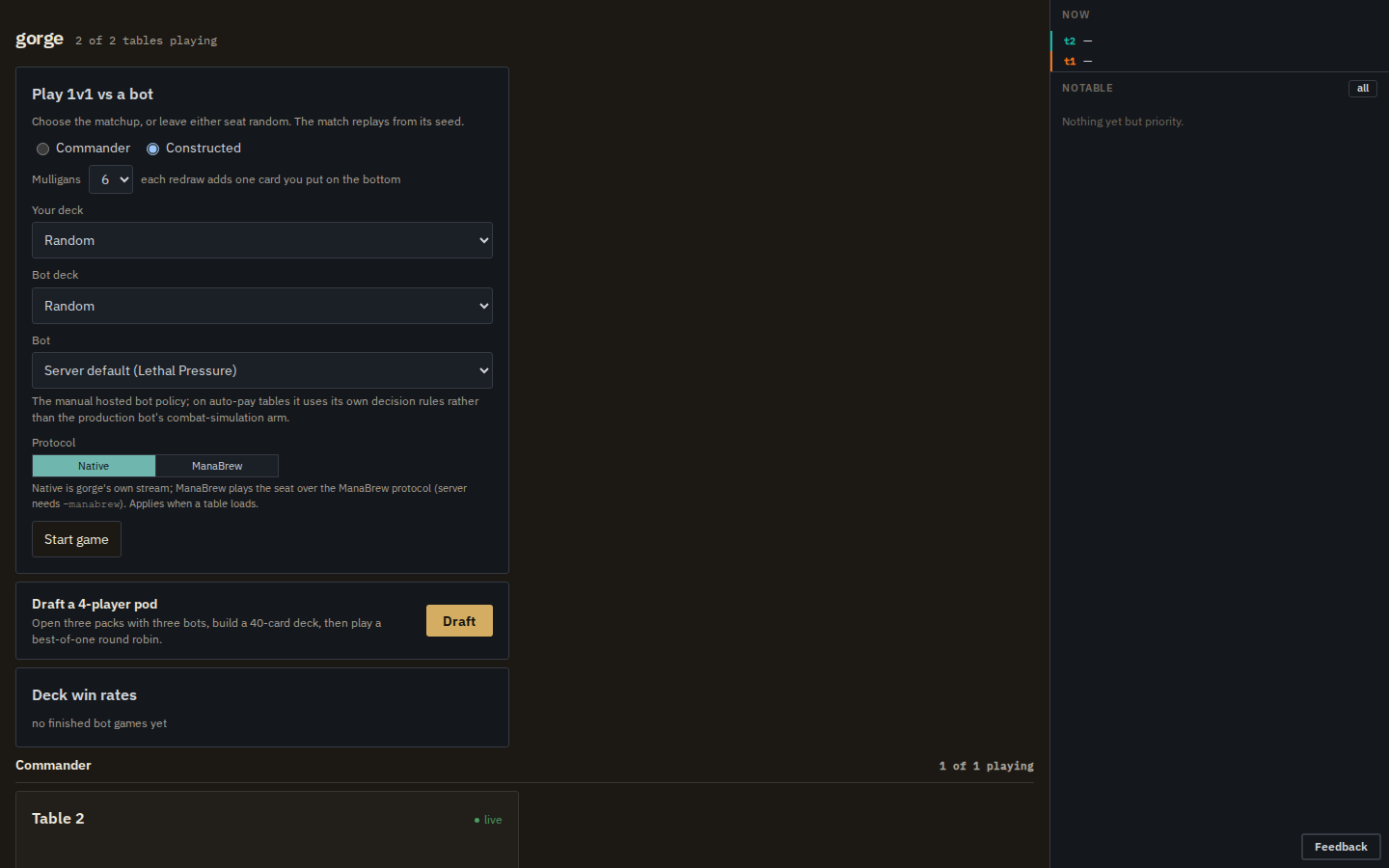Open the Feedback button

tap(1341, 847)
